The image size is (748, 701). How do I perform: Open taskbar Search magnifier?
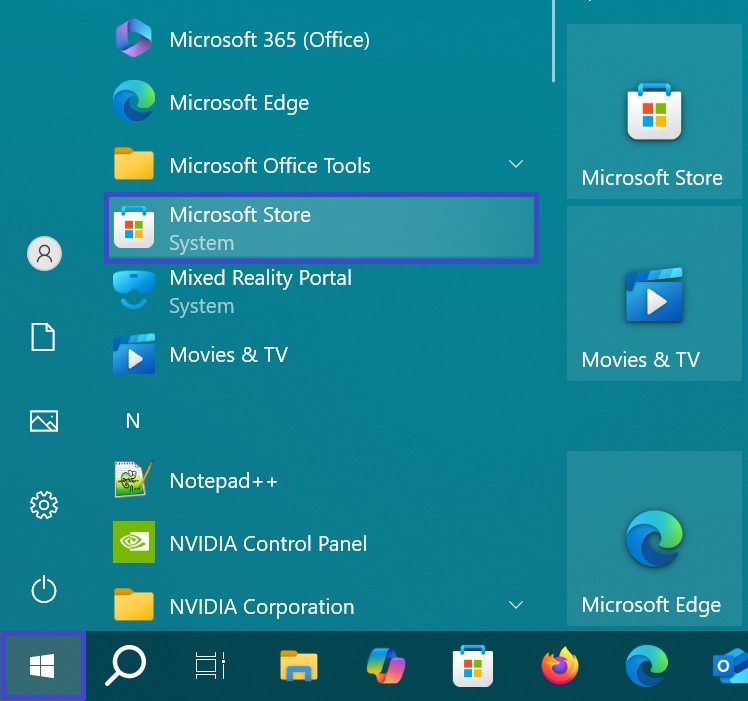click(126, 665)
